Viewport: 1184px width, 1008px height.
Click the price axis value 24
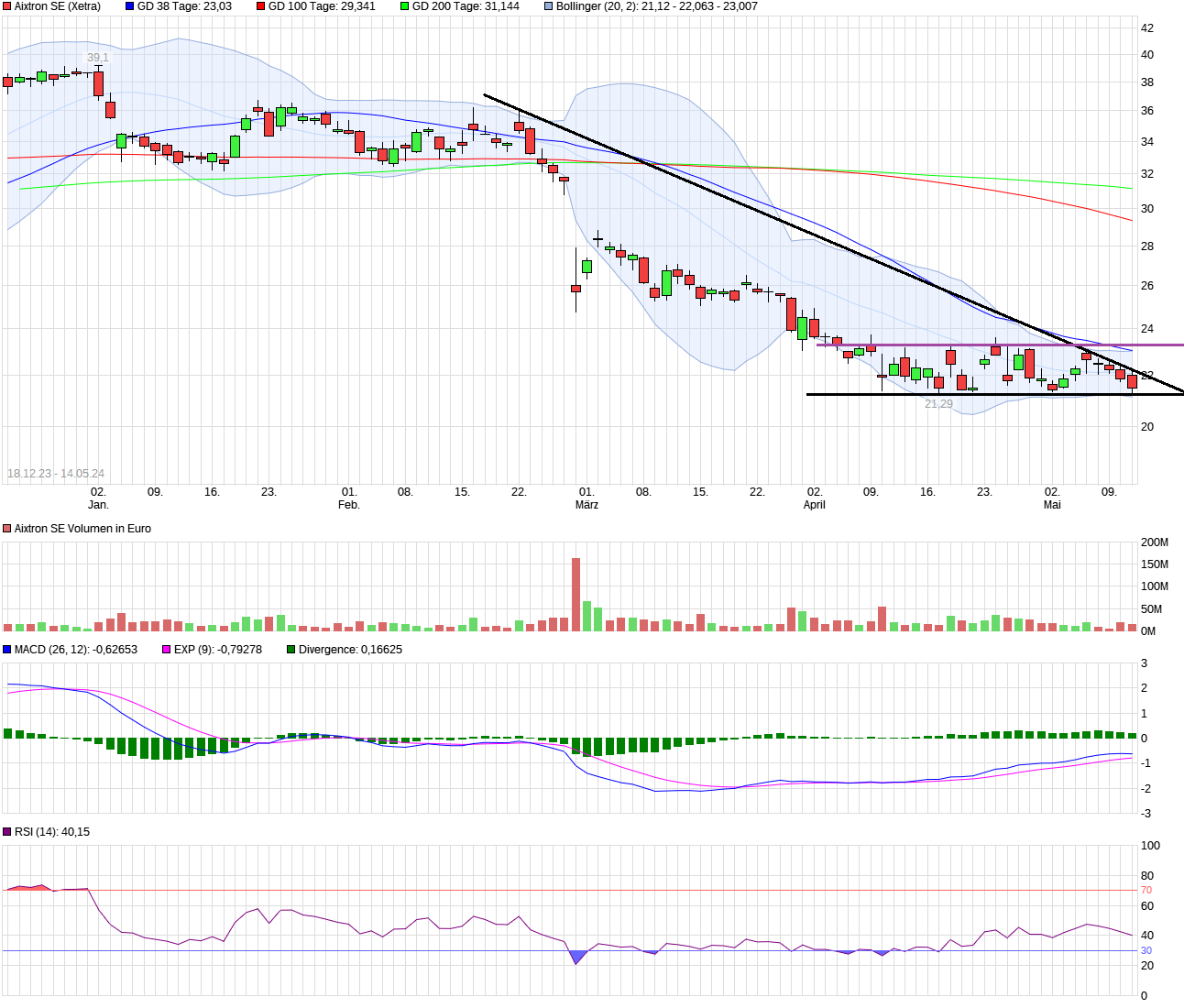pyautogui.click(x=1147, y=329)
